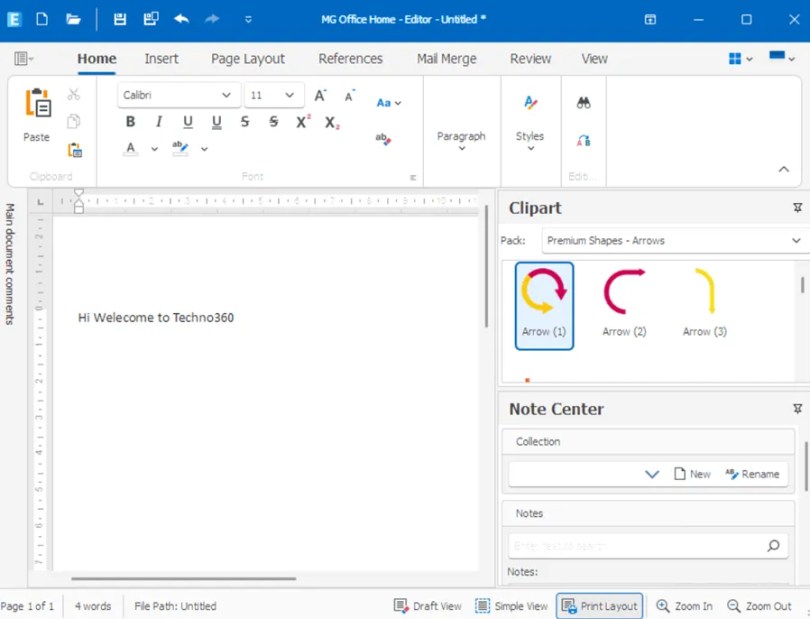Apply font color with the A icon

click(131, 148)
